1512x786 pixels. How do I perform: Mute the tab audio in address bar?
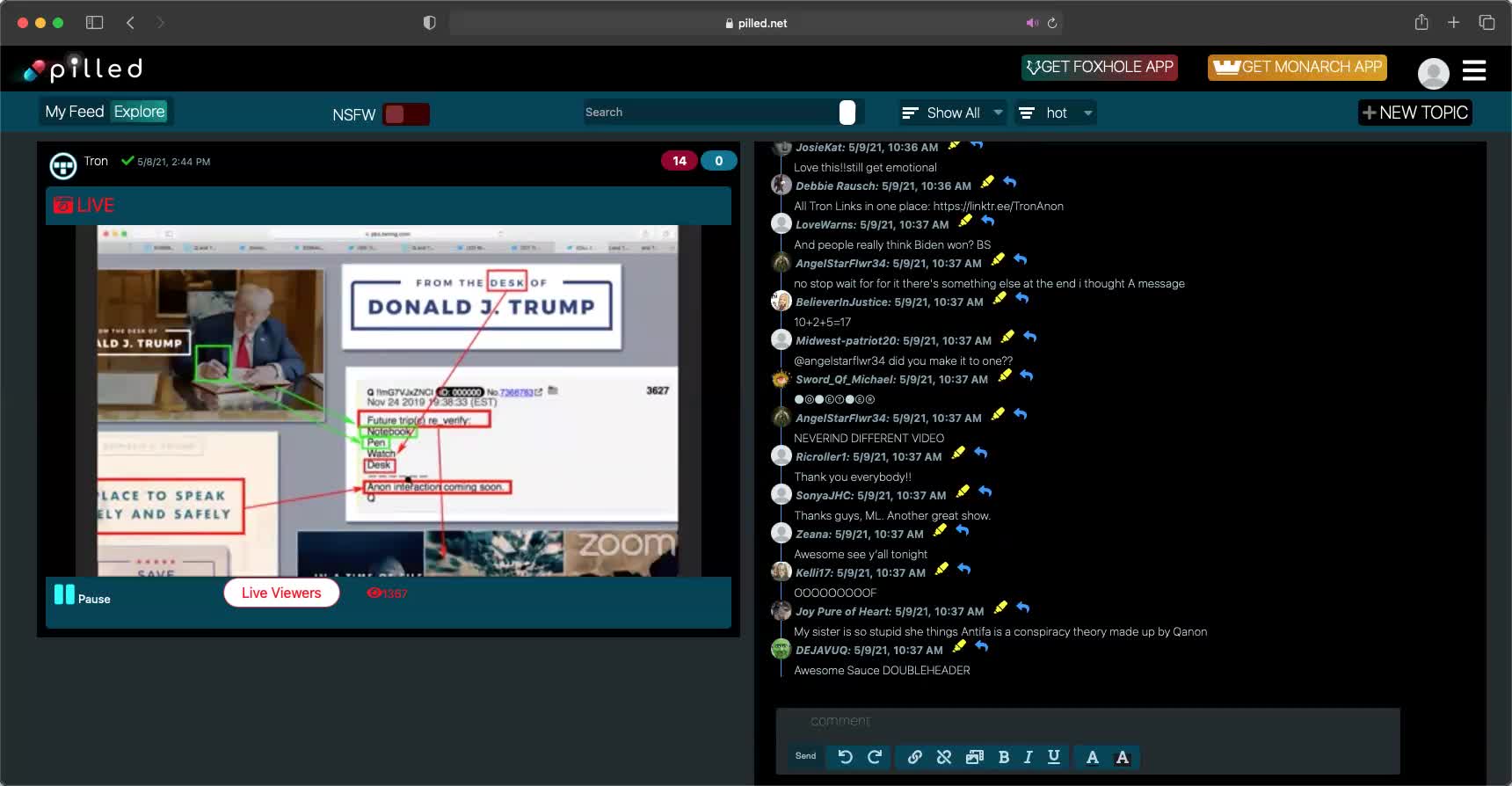click(x=1032, y=23)
